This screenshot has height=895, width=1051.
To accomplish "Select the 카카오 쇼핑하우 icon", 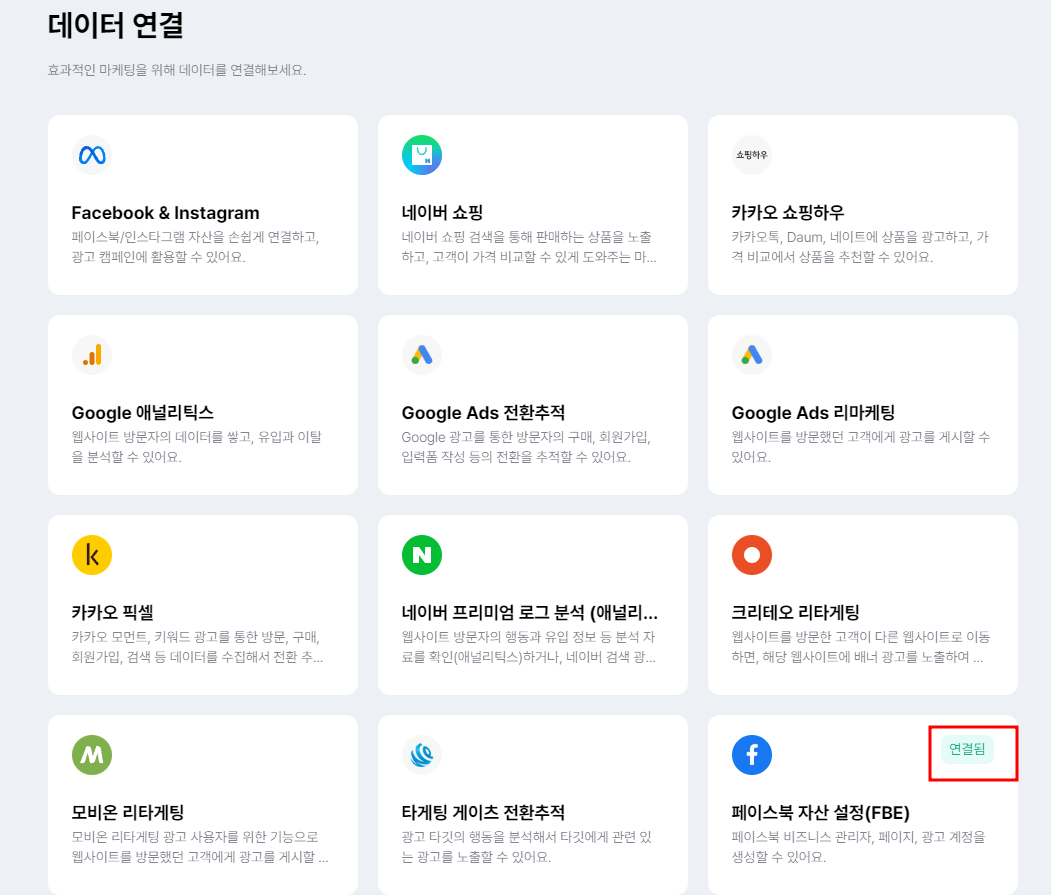I will (752, 155).
